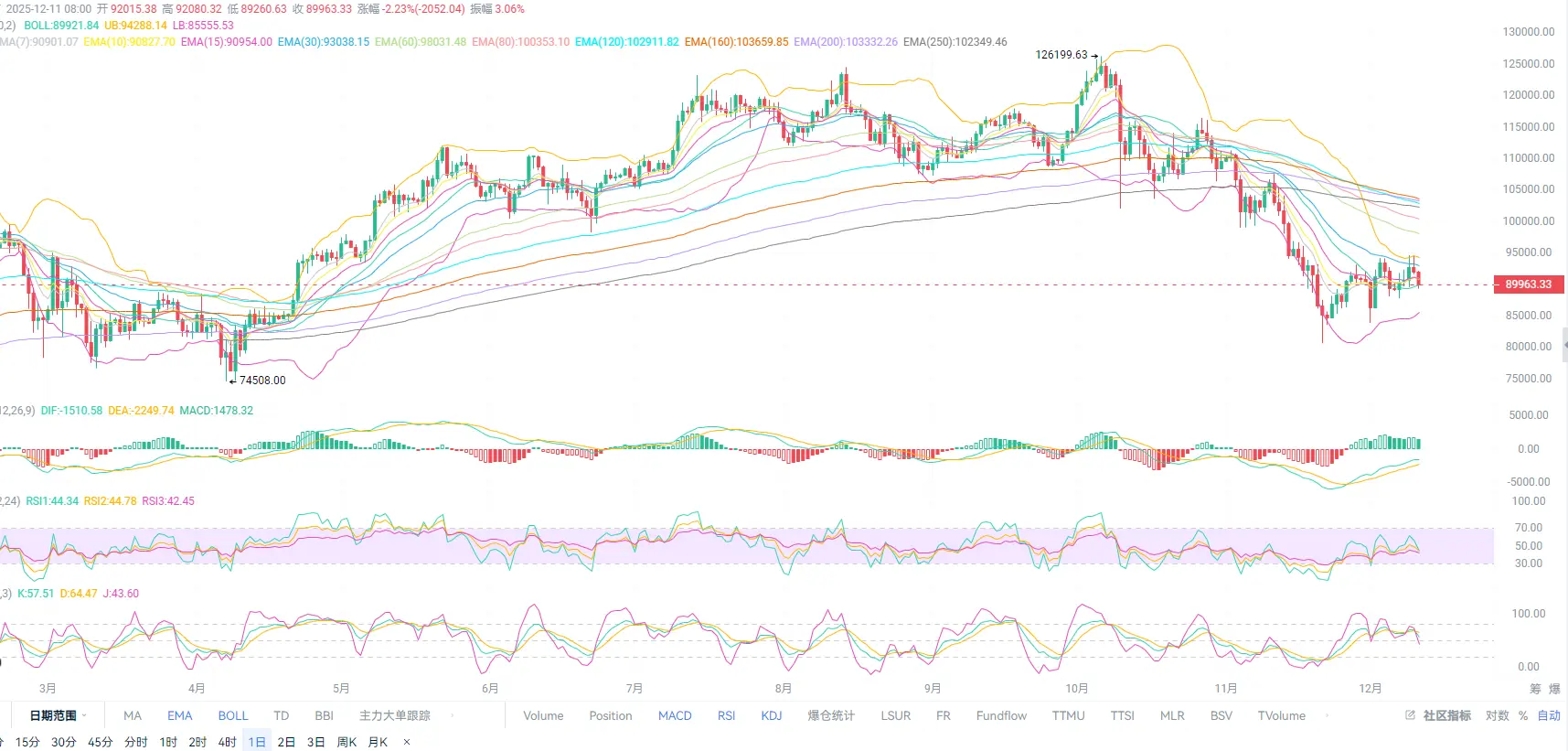
Task: Click the 74508.00 low price marker
Action: pos(262,381)
